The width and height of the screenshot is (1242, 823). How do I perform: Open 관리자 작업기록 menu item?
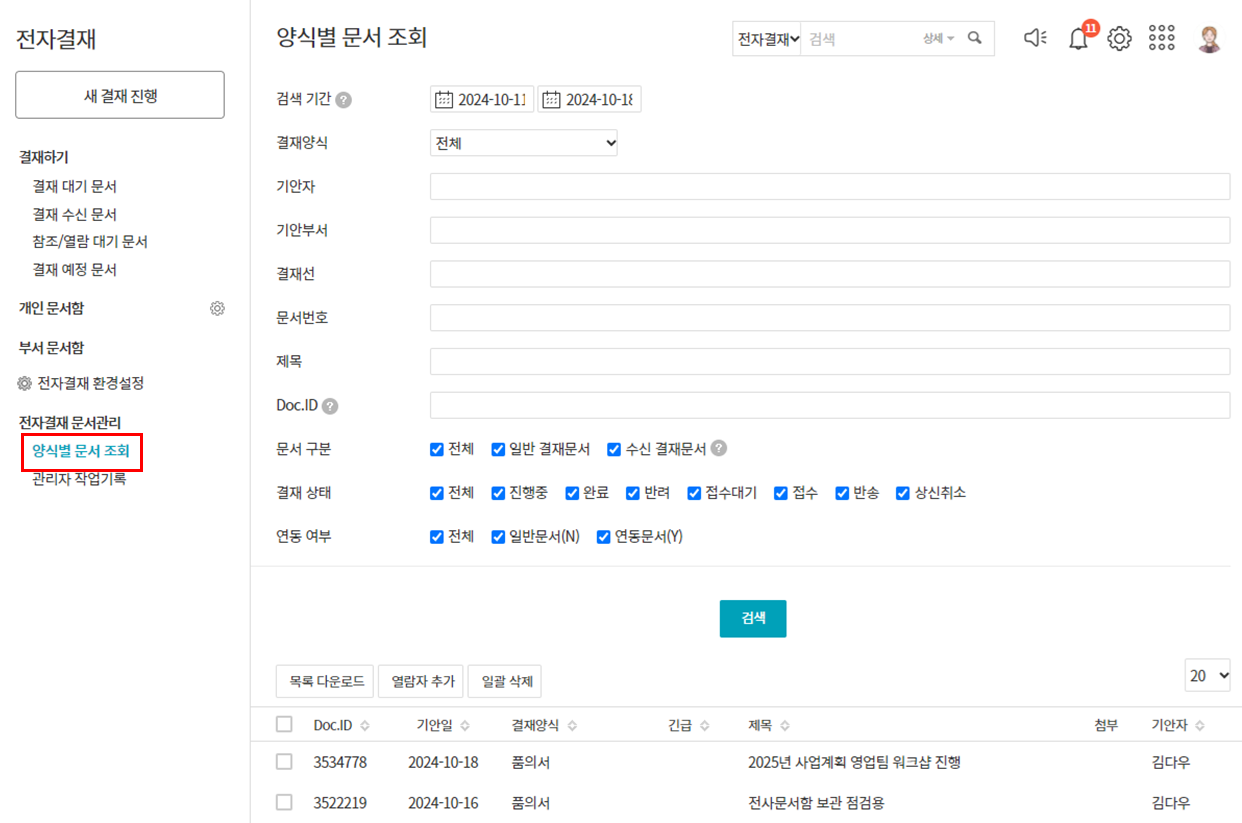[x=79, y=479]
